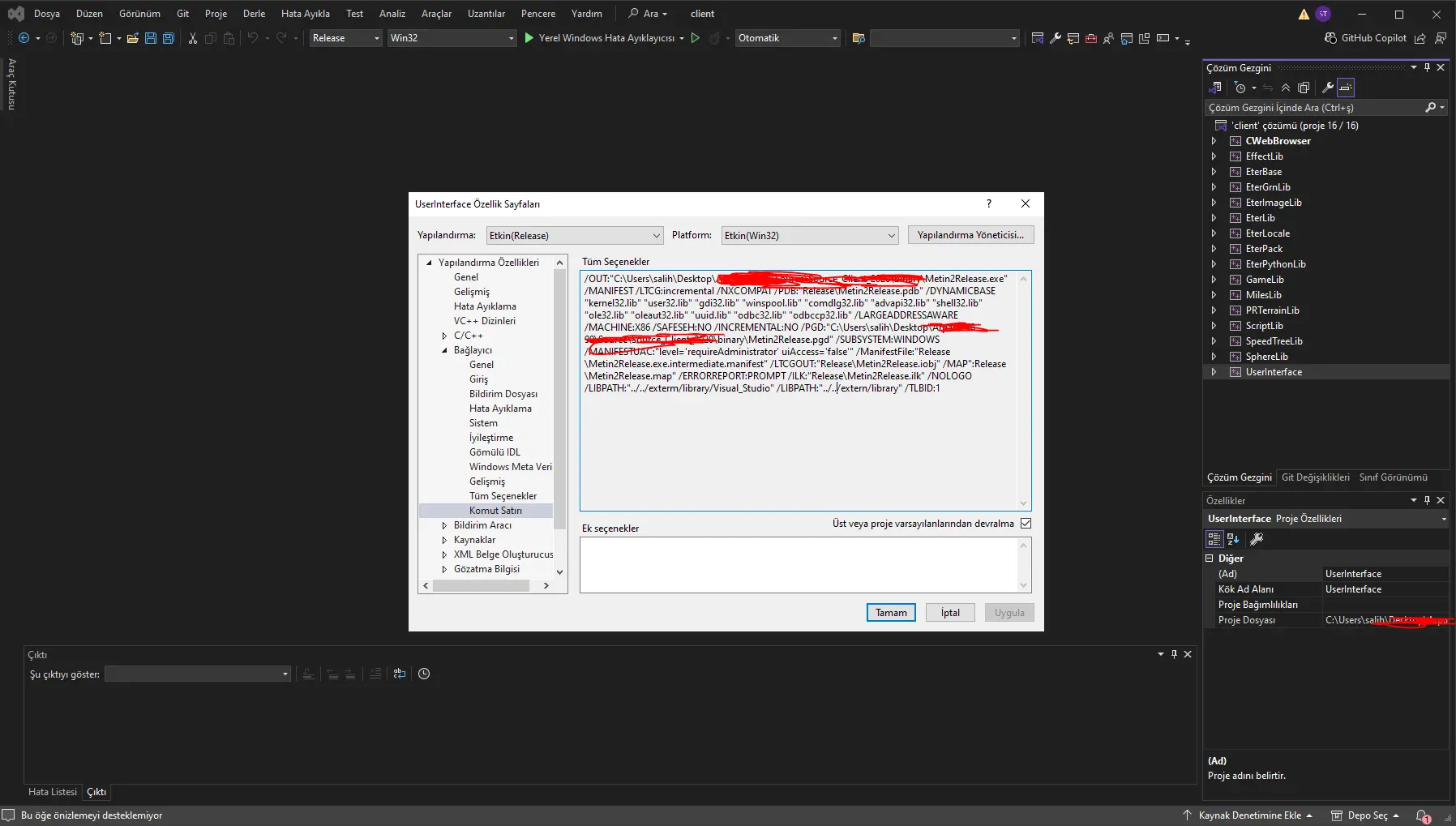Open GitHub Copilot from the top bar

click(x=1365, y=38)
